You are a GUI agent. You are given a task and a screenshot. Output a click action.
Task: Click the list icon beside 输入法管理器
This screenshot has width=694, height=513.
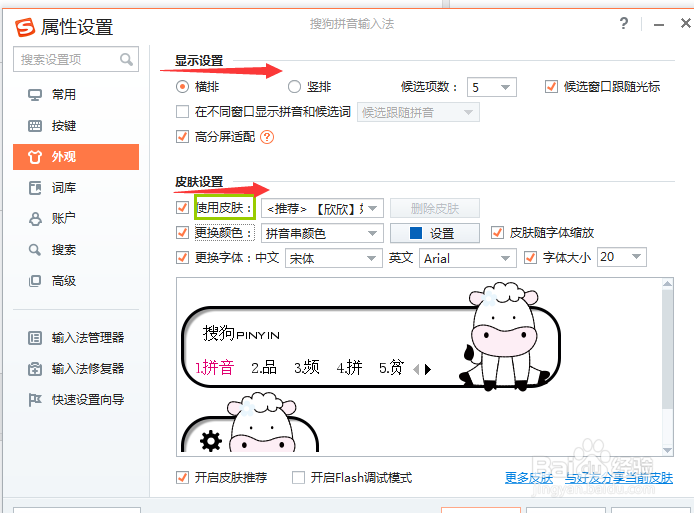(35, 338)
